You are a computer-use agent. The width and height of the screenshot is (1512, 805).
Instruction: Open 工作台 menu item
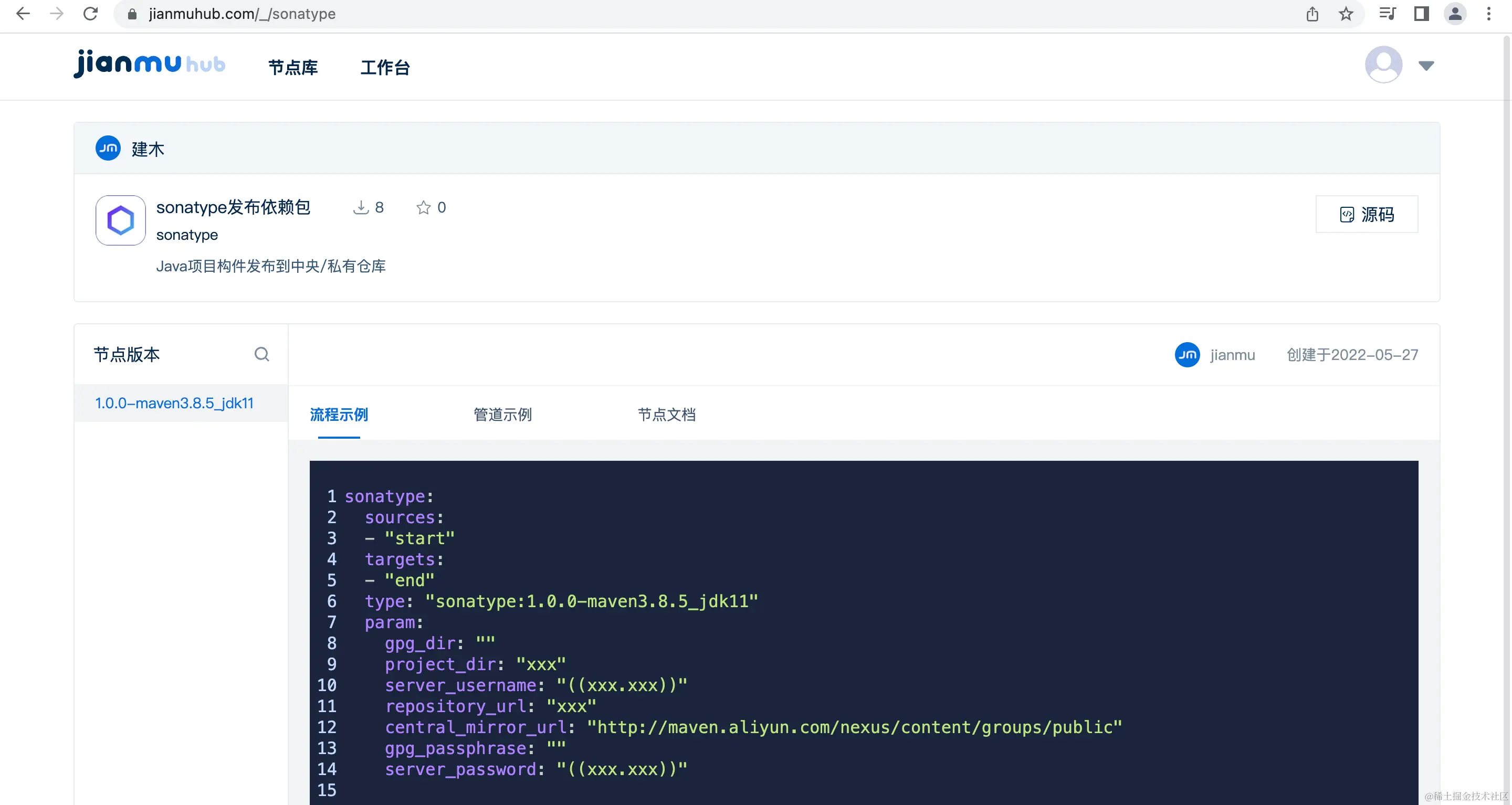pos(385,68)
